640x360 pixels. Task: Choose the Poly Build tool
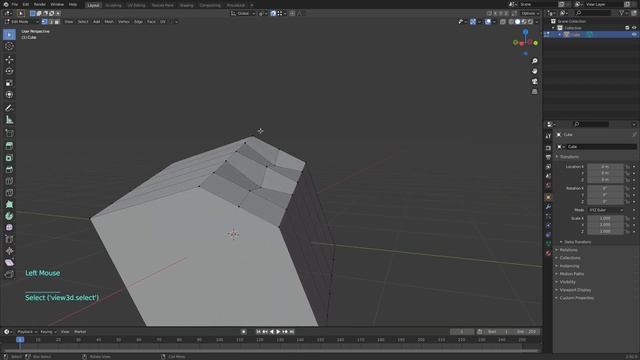(9, 204)
